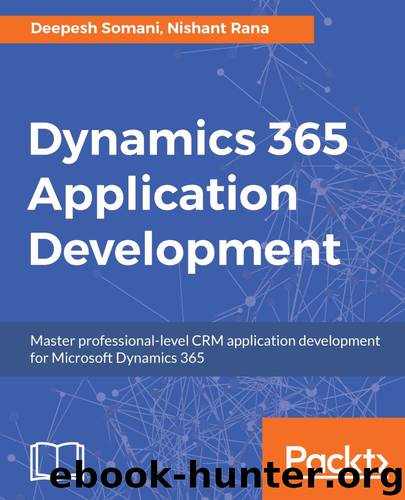Click the open book icon
The height and width of the screenshot is (500, 405).
click(x=57, y=461)
